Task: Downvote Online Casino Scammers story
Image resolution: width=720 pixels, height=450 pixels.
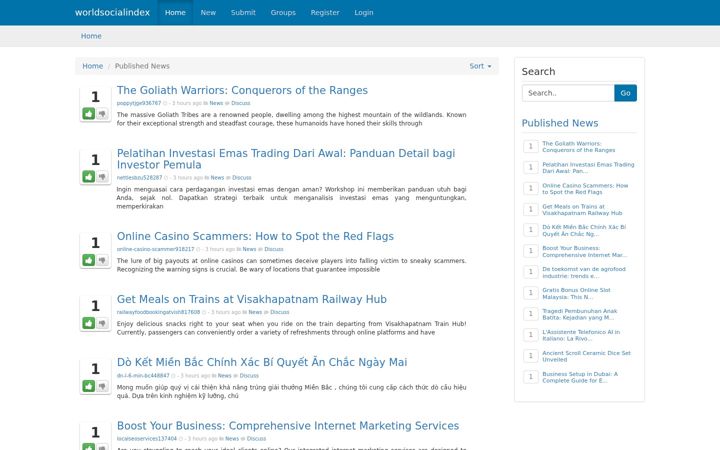Action: [102, 260]
